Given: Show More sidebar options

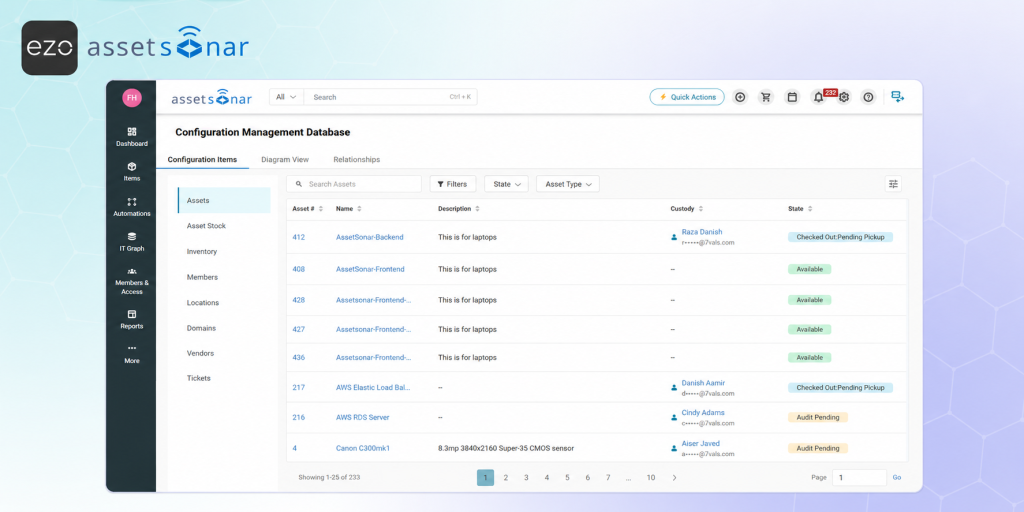Looking at the screenshot, I should [x=132, y=354].
